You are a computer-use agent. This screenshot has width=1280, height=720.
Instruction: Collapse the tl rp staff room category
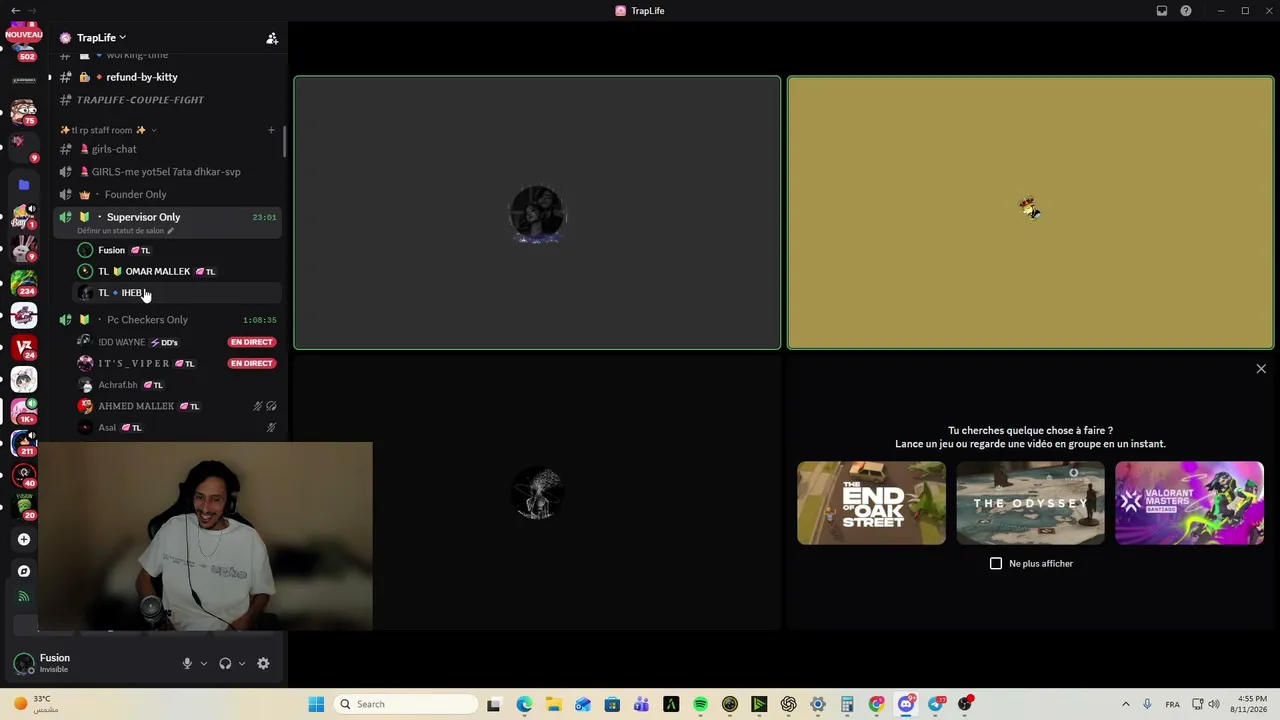pos(108,130)
